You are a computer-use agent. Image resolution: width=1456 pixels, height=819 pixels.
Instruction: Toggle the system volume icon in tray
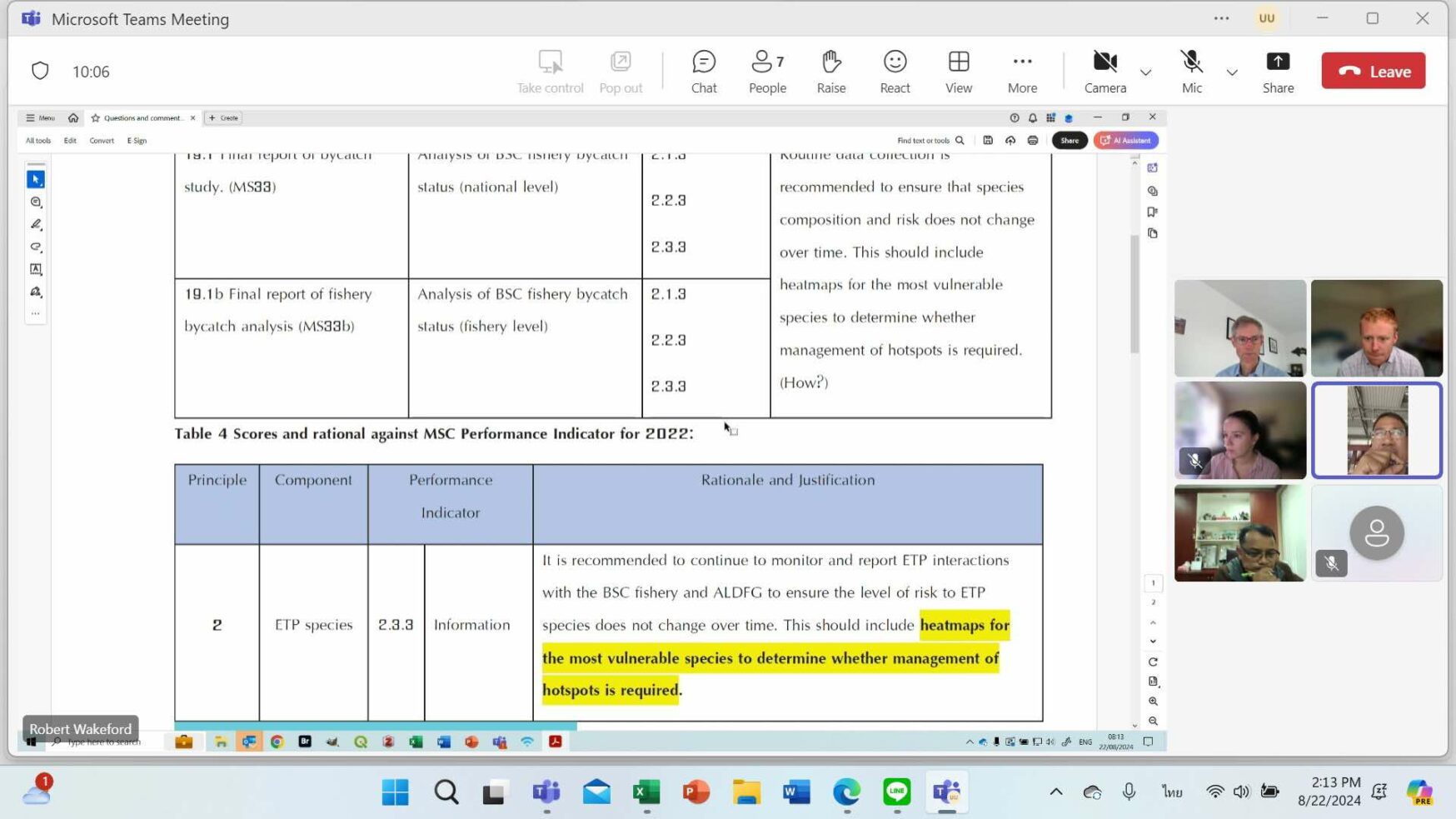pos(1241,792)
